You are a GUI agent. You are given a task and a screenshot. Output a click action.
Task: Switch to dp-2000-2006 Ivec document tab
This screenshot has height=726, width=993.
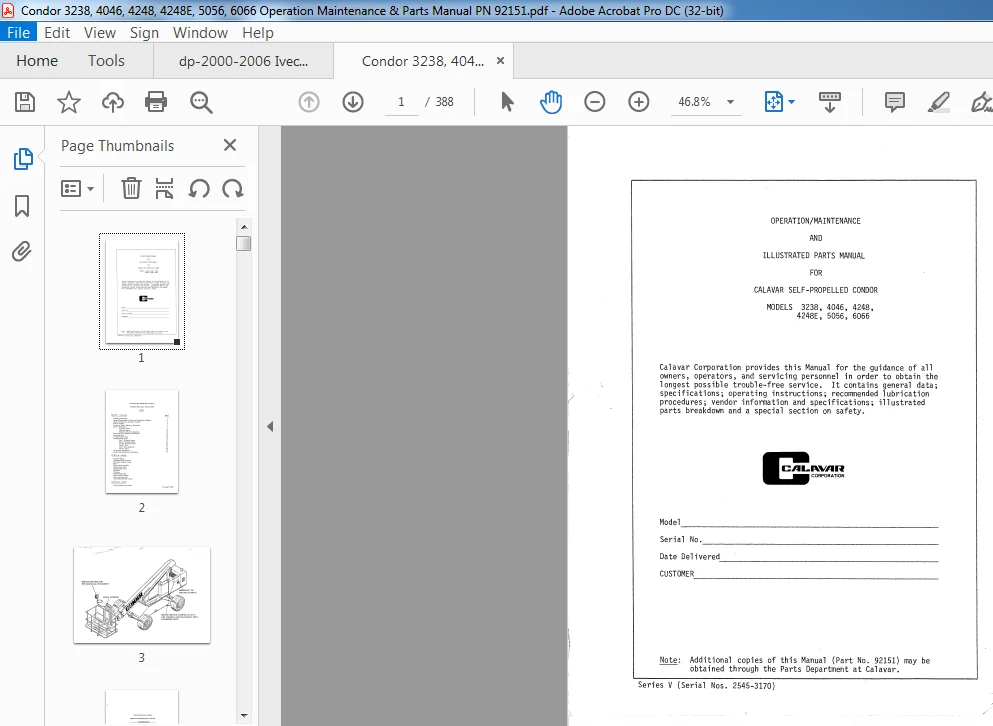coord(244,61)
